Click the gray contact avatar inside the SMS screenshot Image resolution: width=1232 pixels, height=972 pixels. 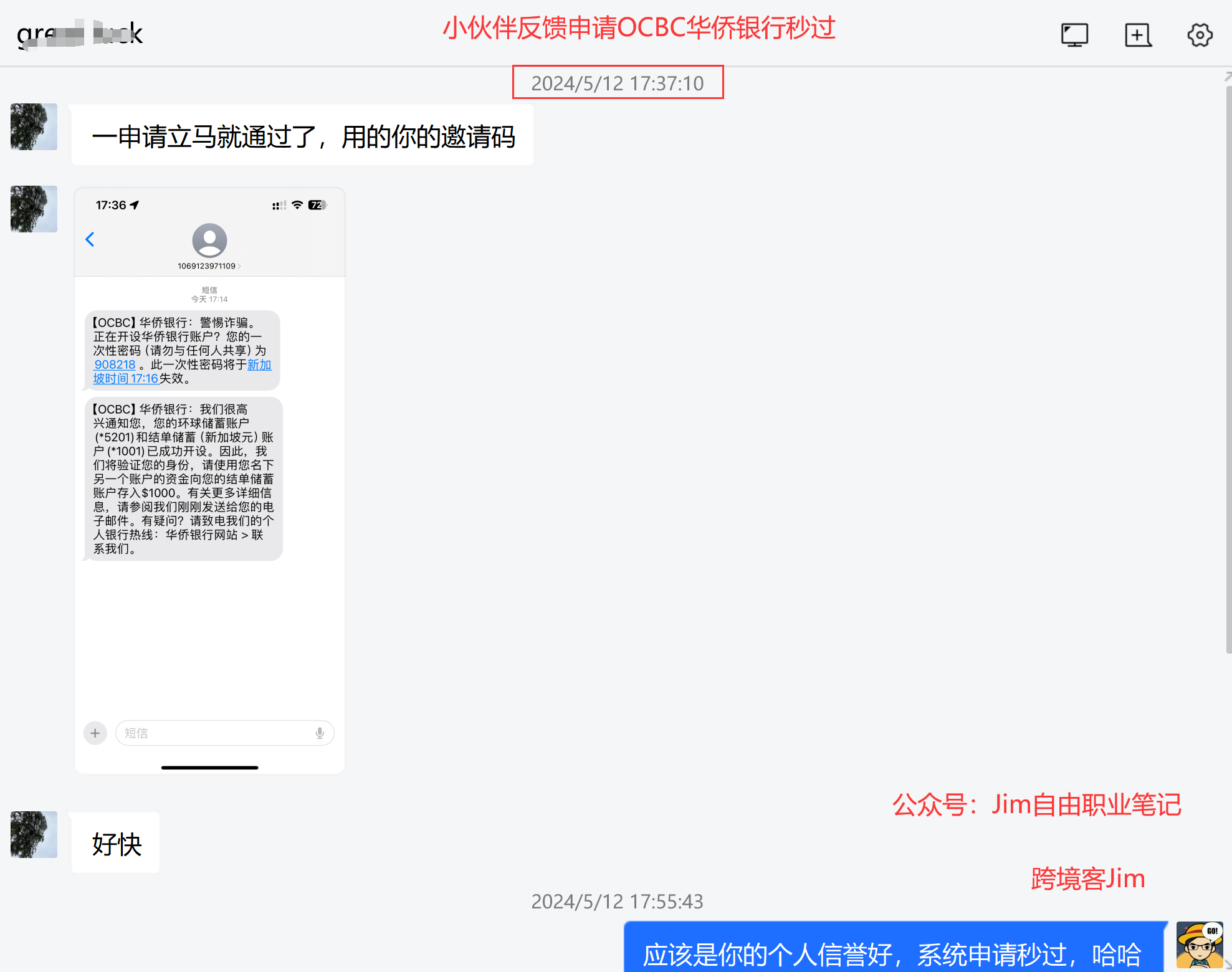click(209, 241)
